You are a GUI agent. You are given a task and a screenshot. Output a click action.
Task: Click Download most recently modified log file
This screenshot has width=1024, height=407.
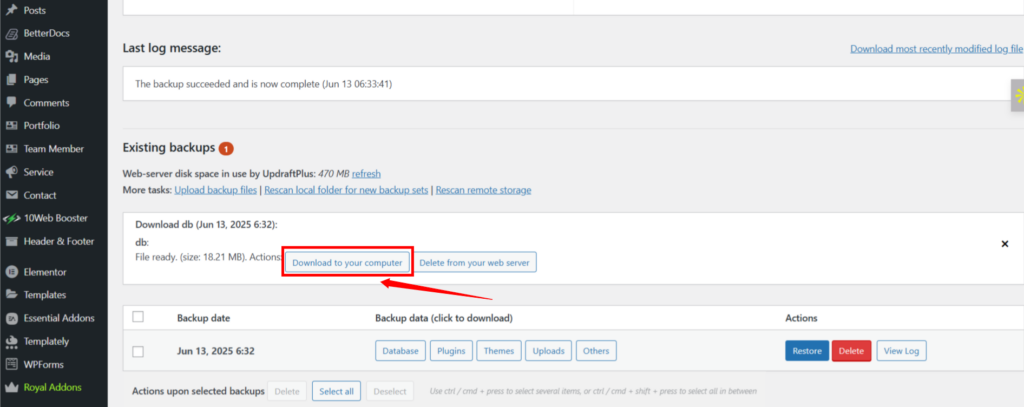[936, 49]
